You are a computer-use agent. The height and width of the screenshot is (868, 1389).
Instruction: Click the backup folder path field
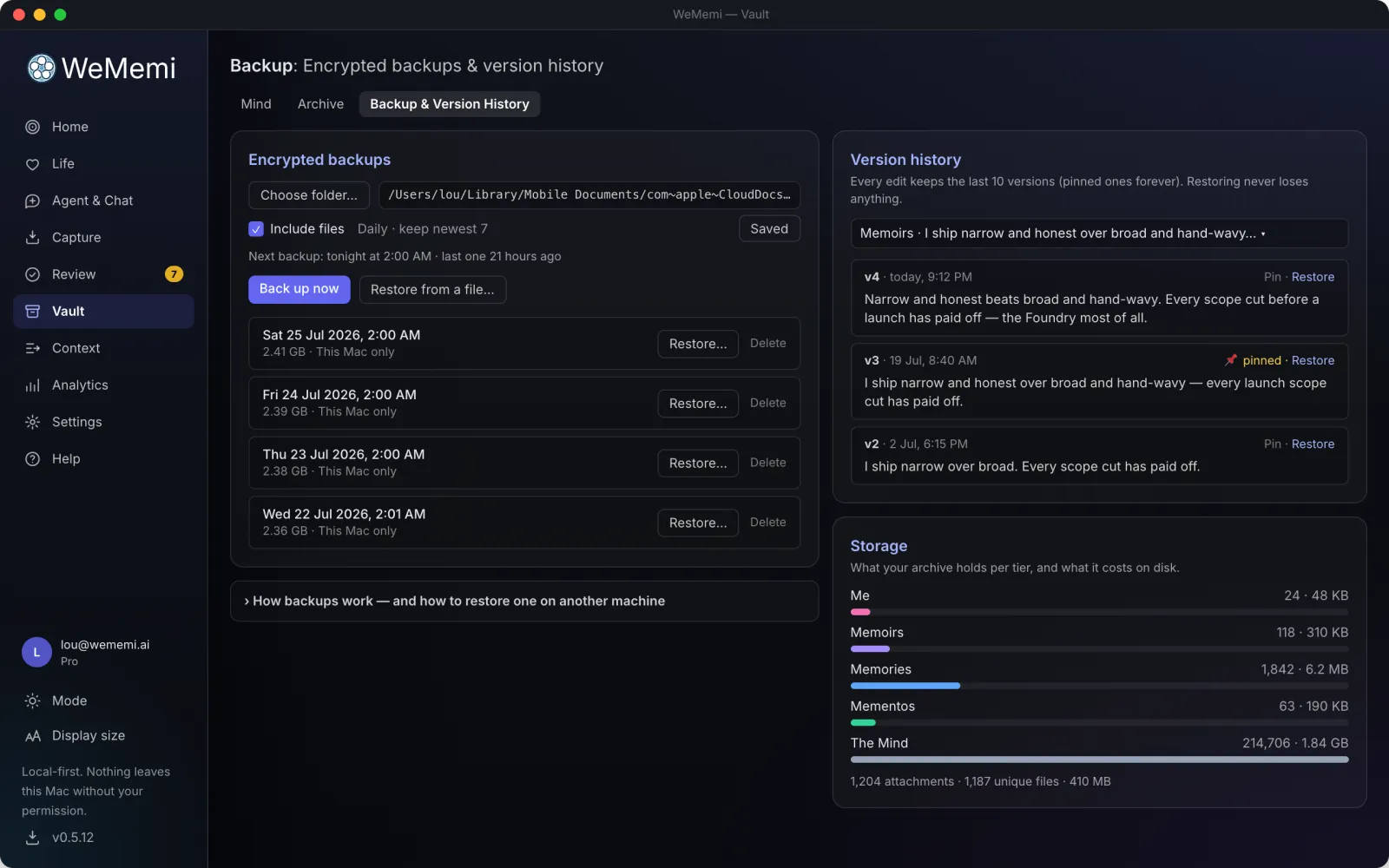tap(589, 195)
